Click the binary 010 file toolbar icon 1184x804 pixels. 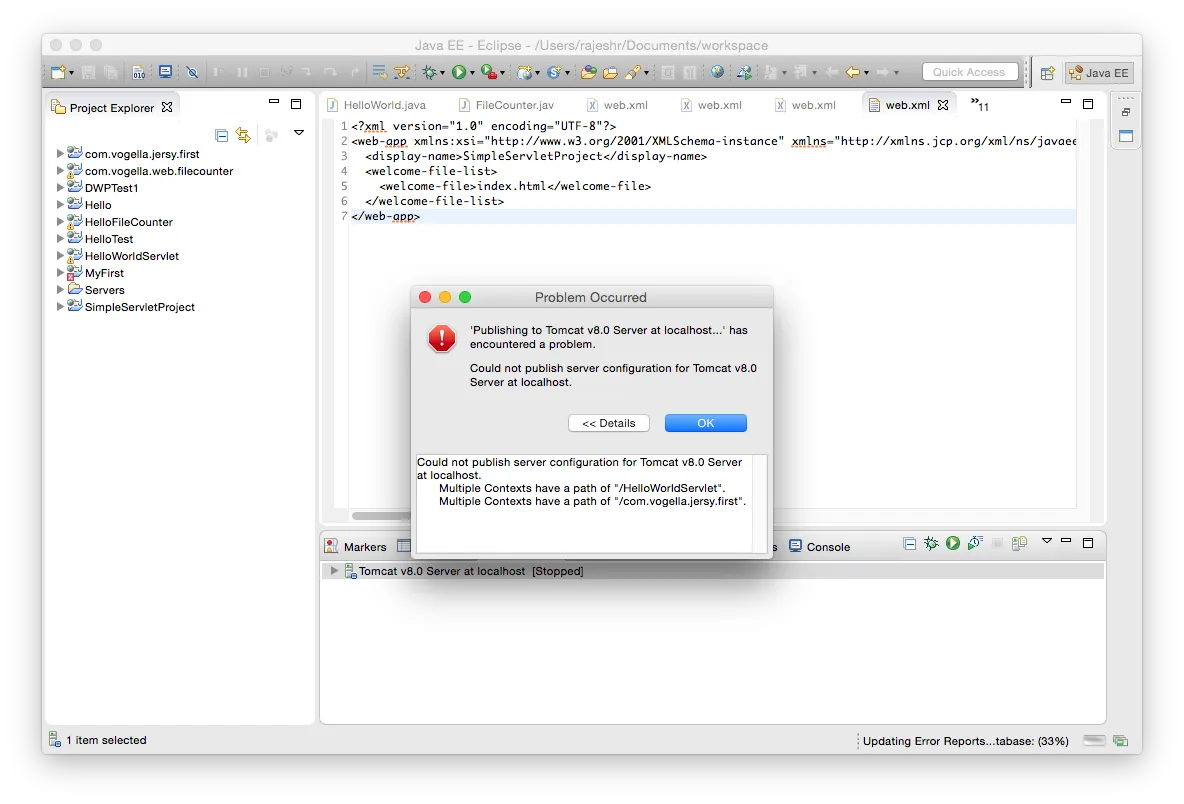coord(139,72)
